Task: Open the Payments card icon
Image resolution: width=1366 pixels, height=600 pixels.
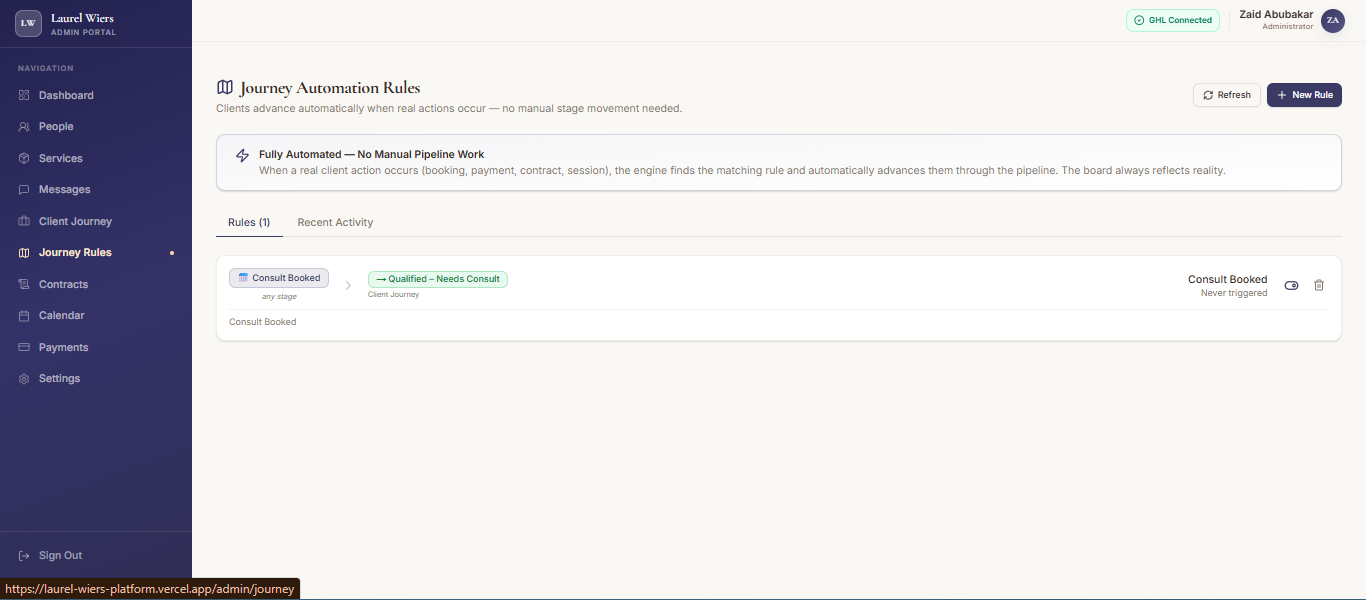Action: (24, 347)
